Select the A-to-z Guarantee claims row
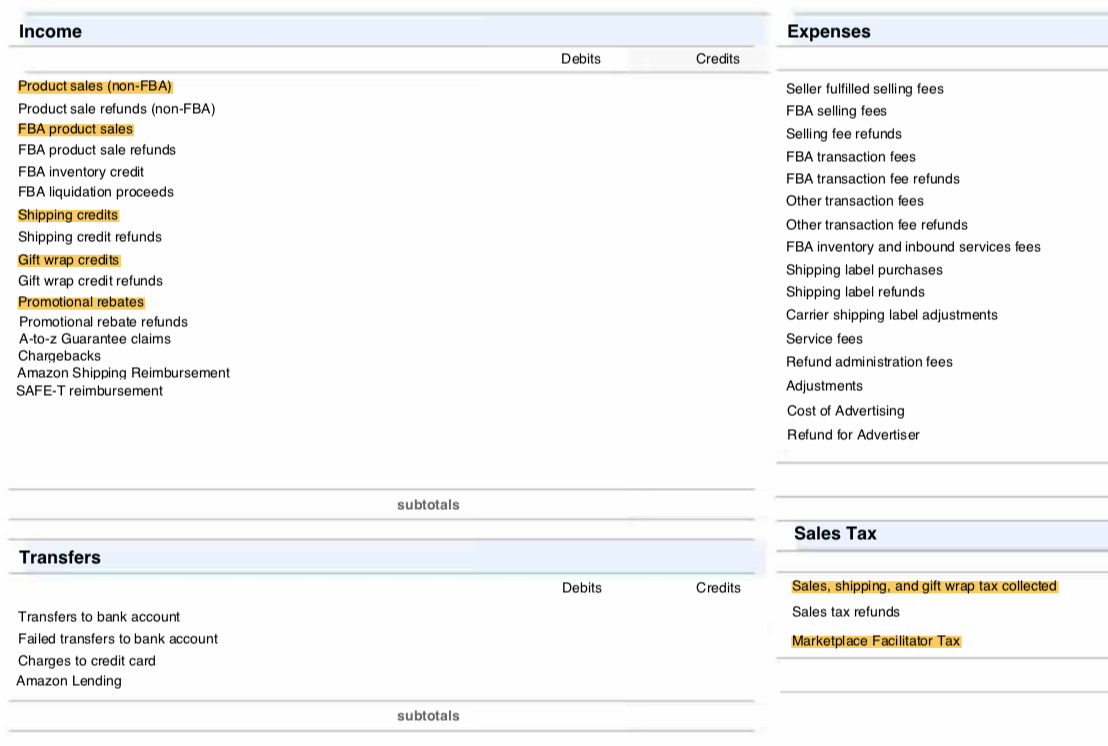 point(95,339)
